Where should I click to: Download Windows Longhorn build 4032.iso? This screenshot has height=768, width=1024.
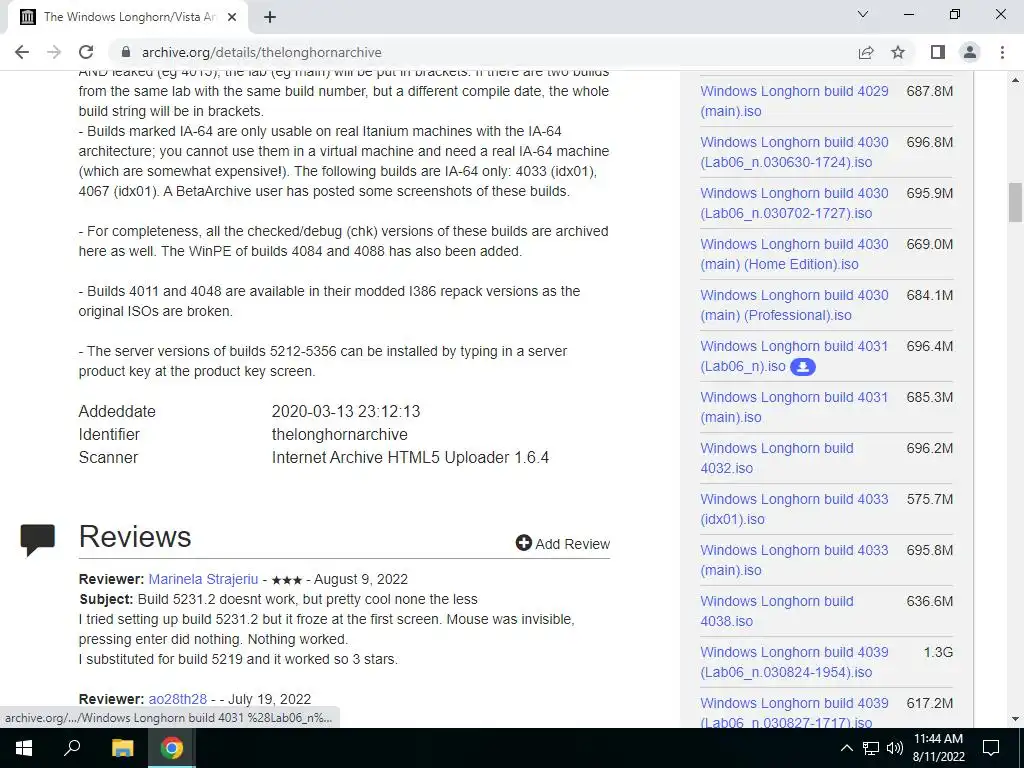point(777,458)
